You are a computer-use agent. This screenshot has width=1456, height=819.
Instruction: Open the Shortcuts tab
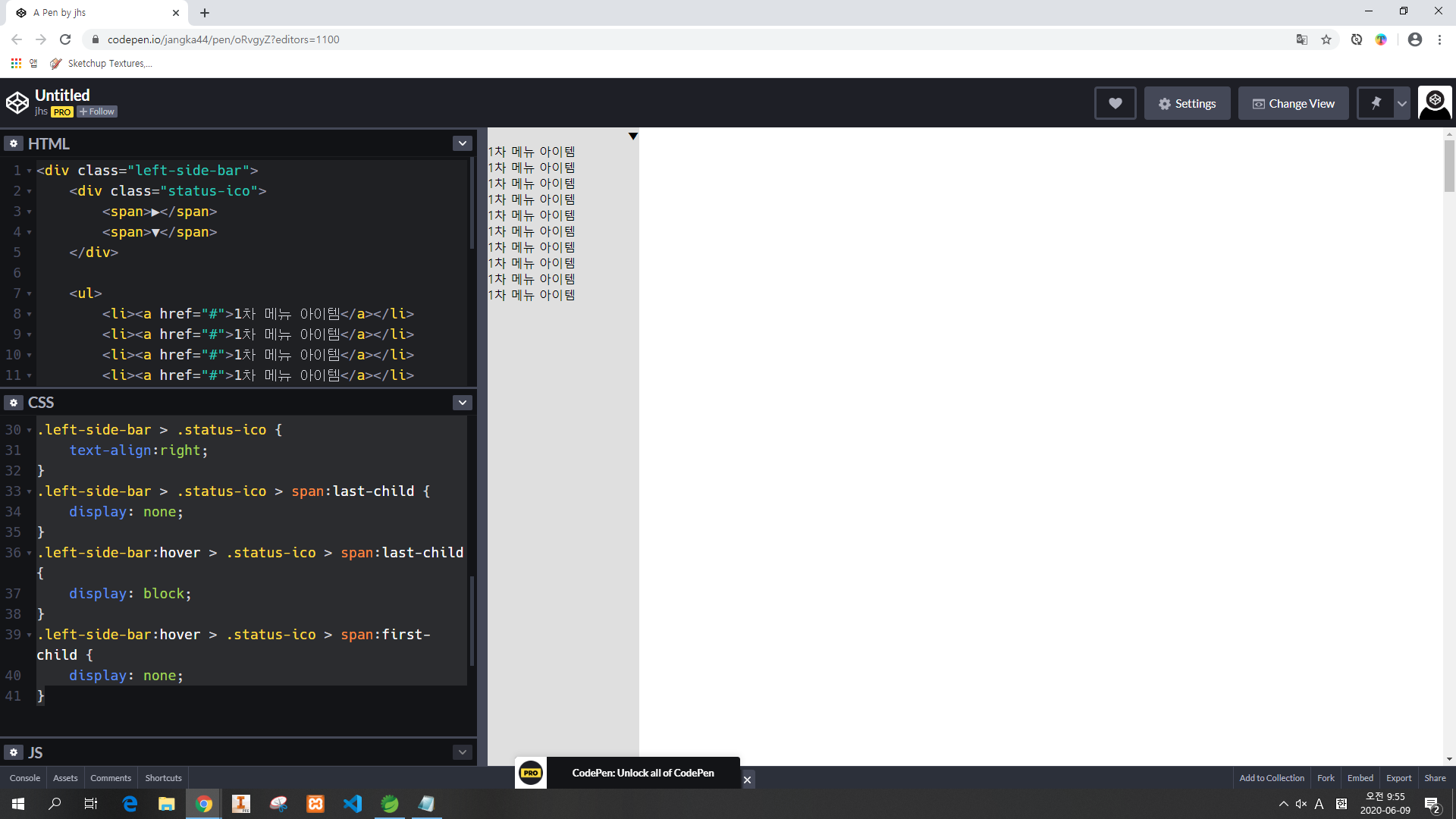(163, 778)
